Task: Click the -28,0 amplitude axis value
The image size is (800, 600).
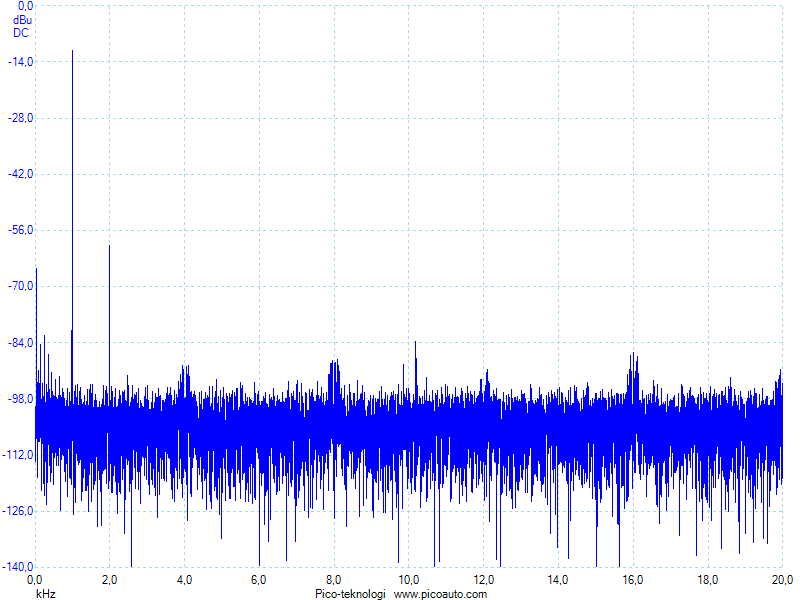Action: point(20,118)
